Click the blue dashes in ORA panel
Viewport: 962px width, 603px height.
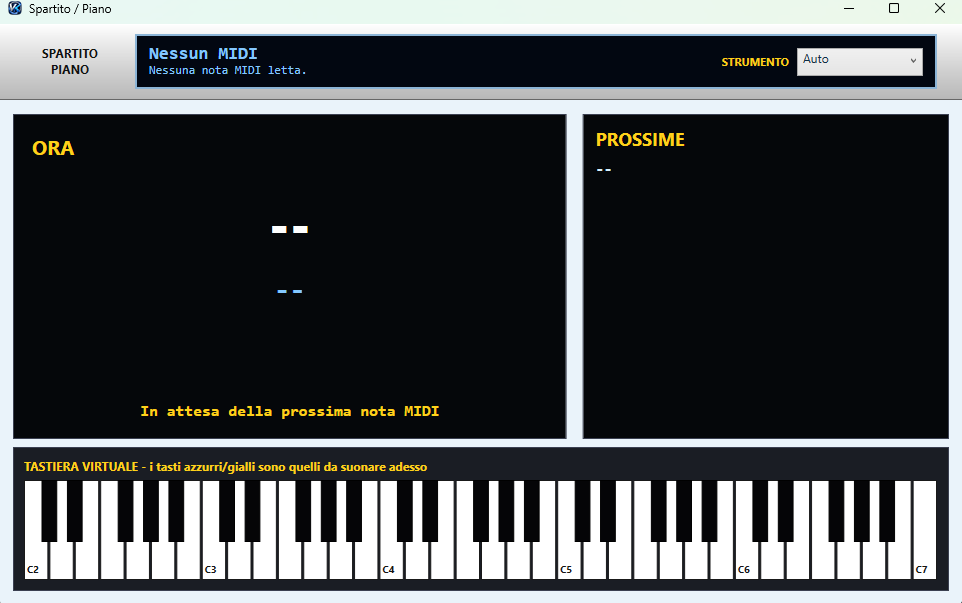(x=290, y=291)
